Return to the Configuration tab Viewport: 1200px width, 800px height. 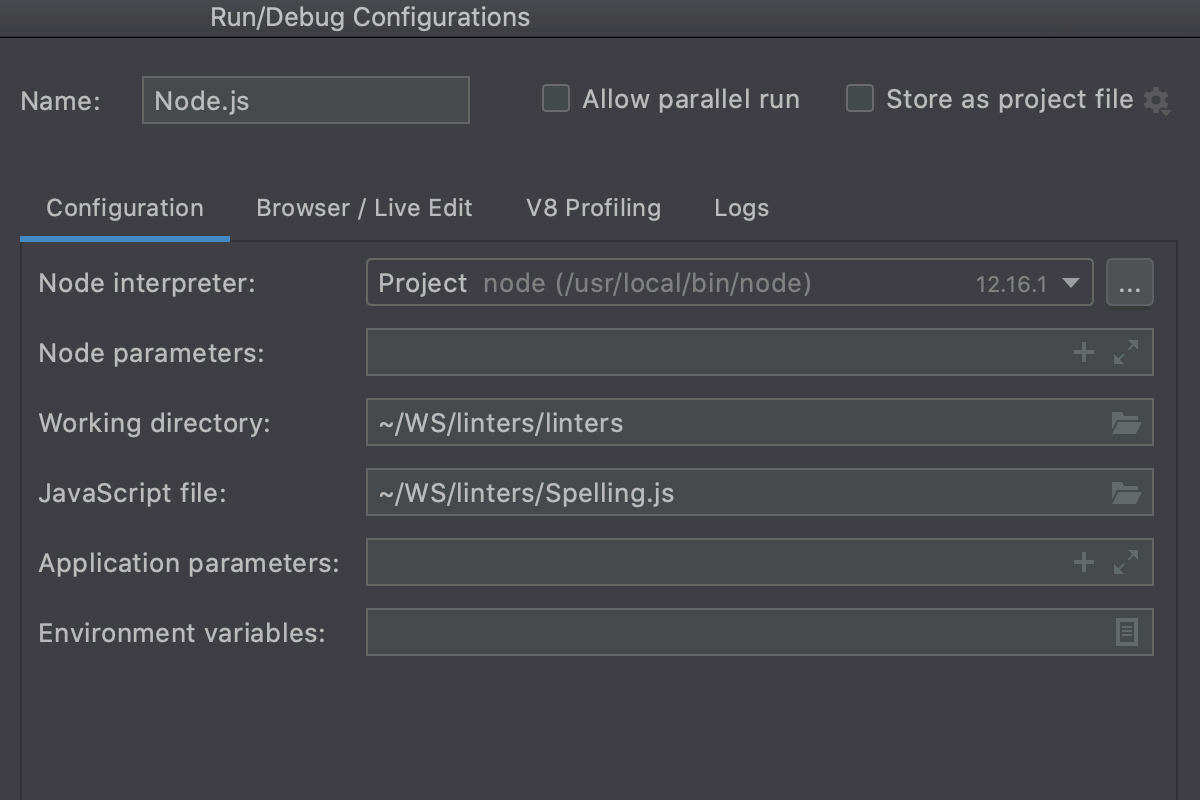124,208
